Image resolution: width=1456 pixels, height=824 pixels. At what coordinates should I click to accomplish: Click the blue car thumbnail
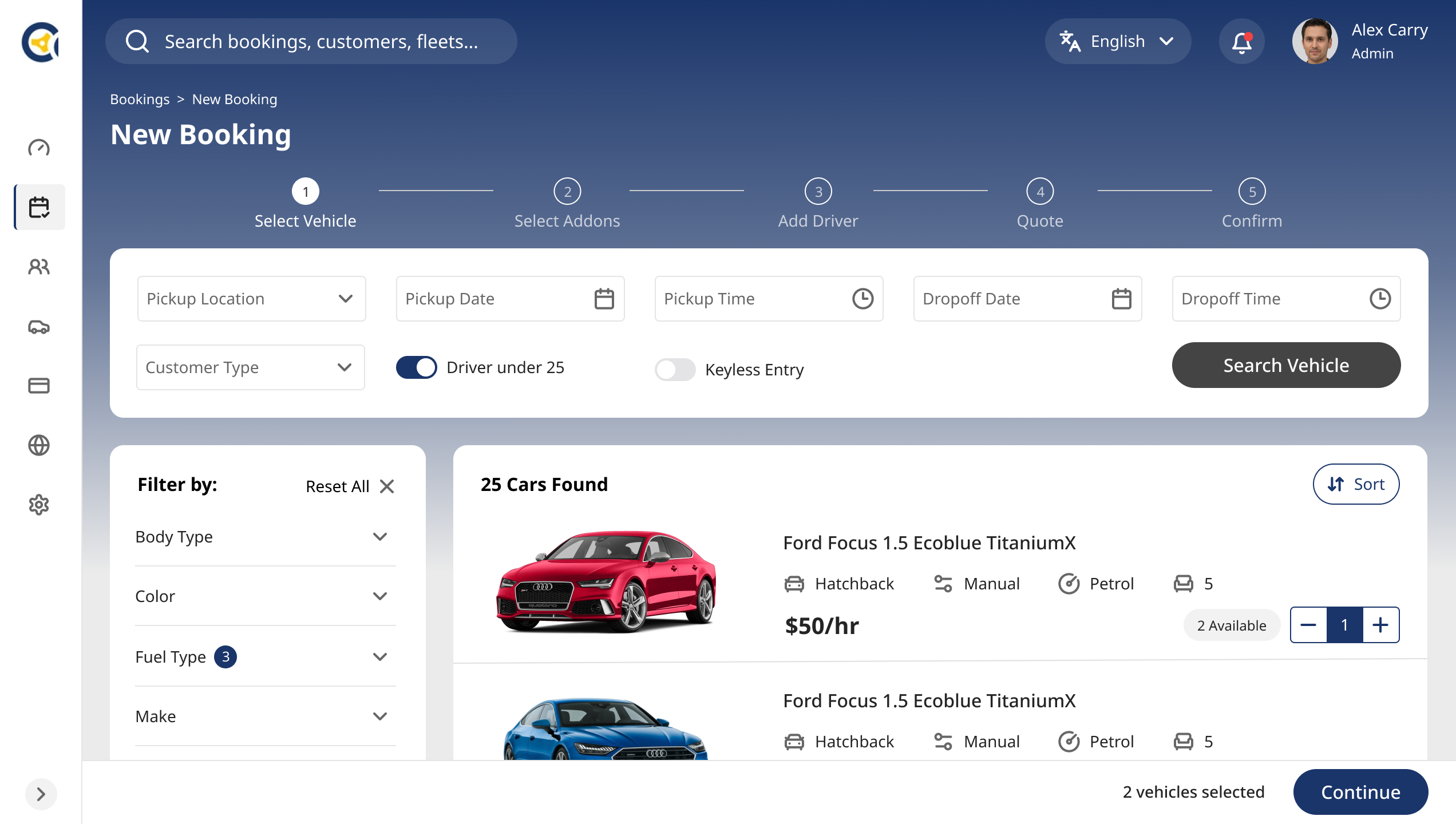pyautogui.click(x=606, y=729)
